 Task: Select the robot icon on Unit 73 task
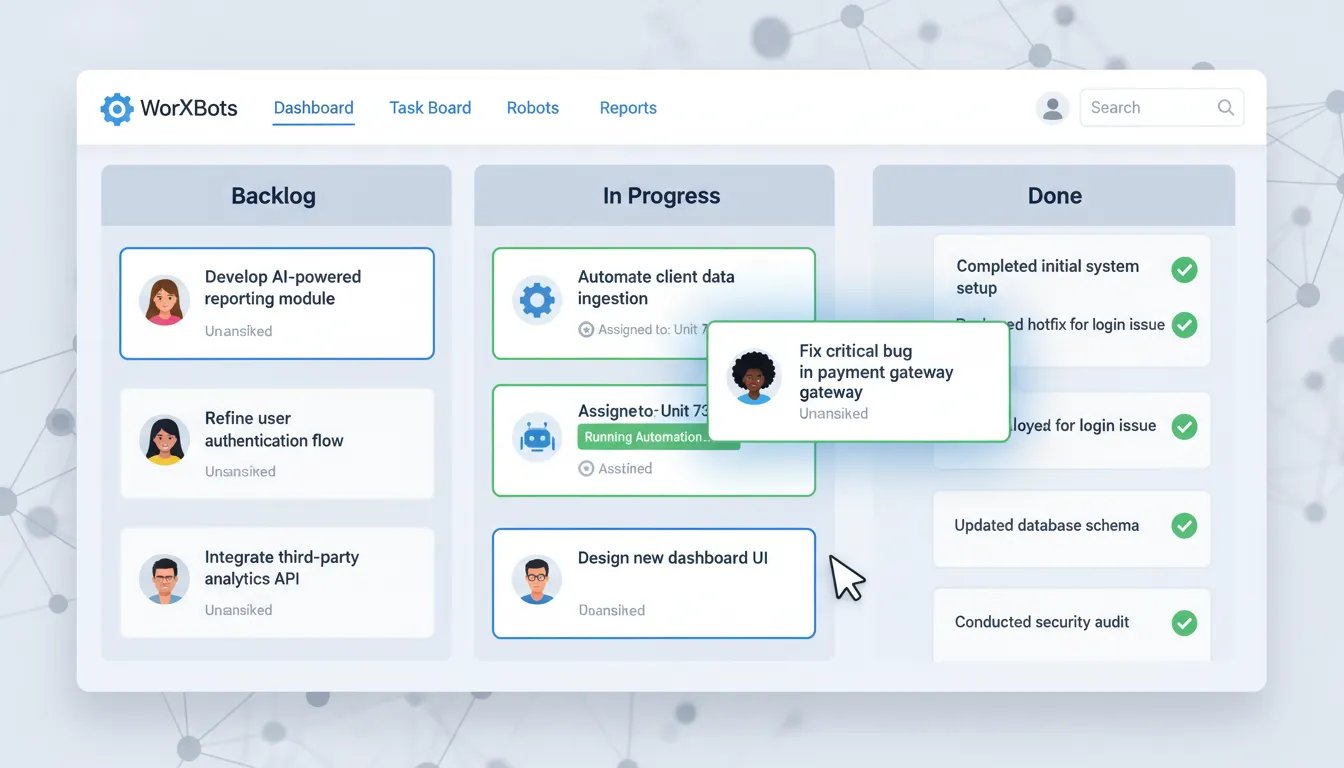[537, 437]
